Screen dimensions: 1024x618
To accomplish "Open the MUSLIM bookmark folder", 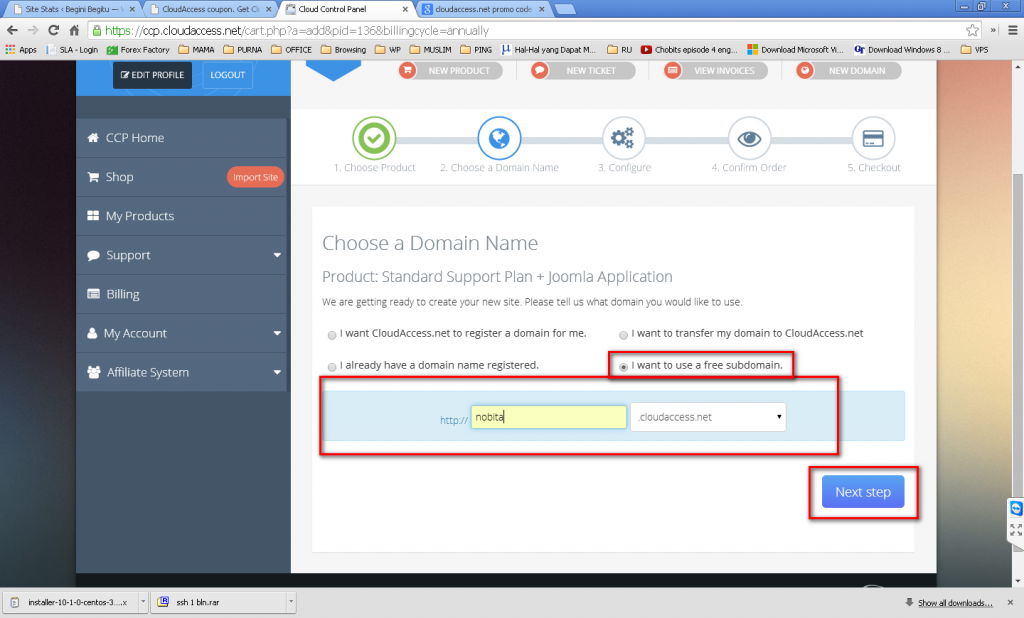I will 430,50.
